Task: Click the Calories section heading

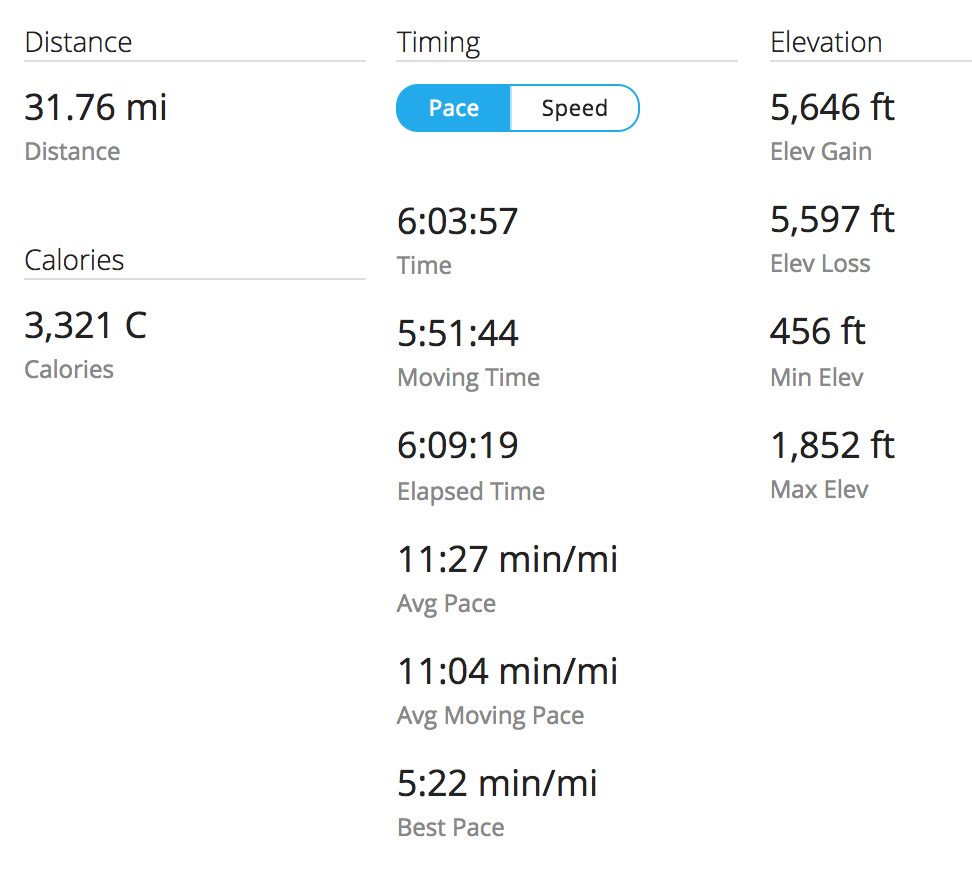Action: coord(74,260)
